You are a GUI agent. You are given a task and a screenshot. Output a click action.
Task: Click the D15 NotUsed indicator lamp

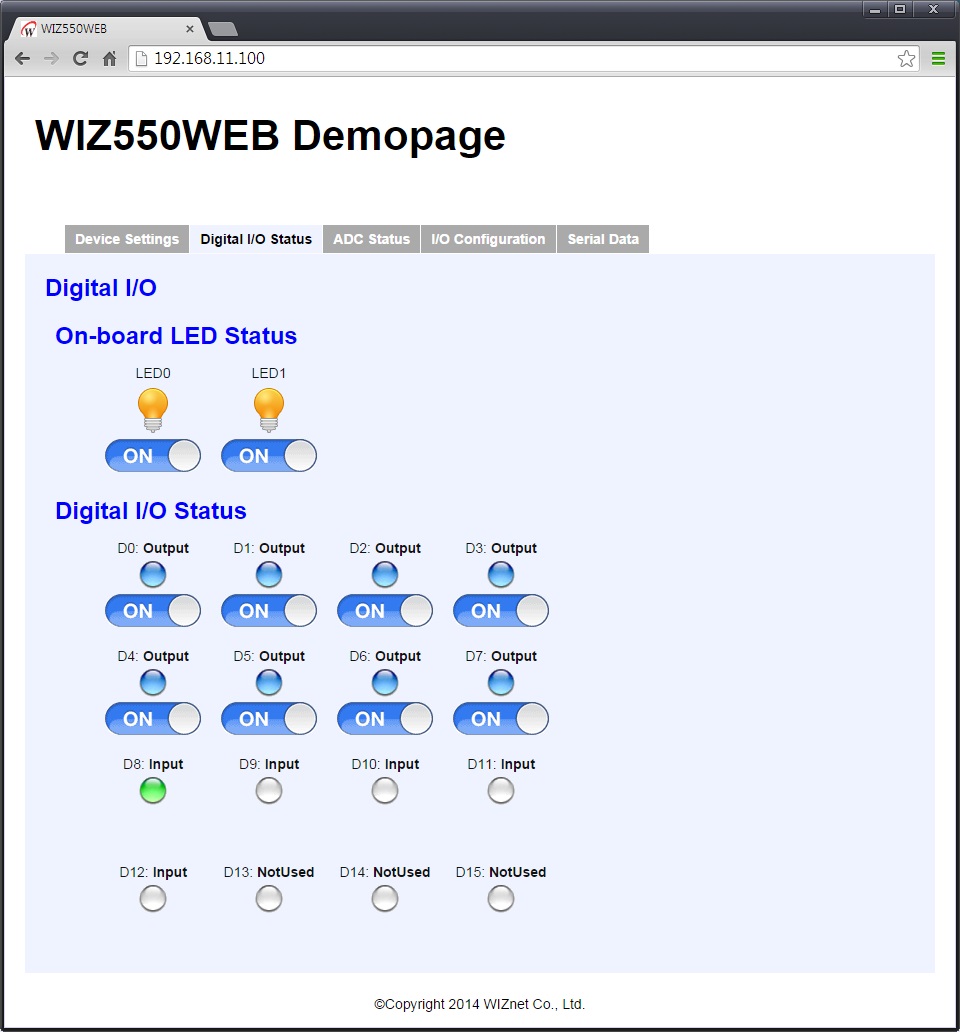click(501, 898)
